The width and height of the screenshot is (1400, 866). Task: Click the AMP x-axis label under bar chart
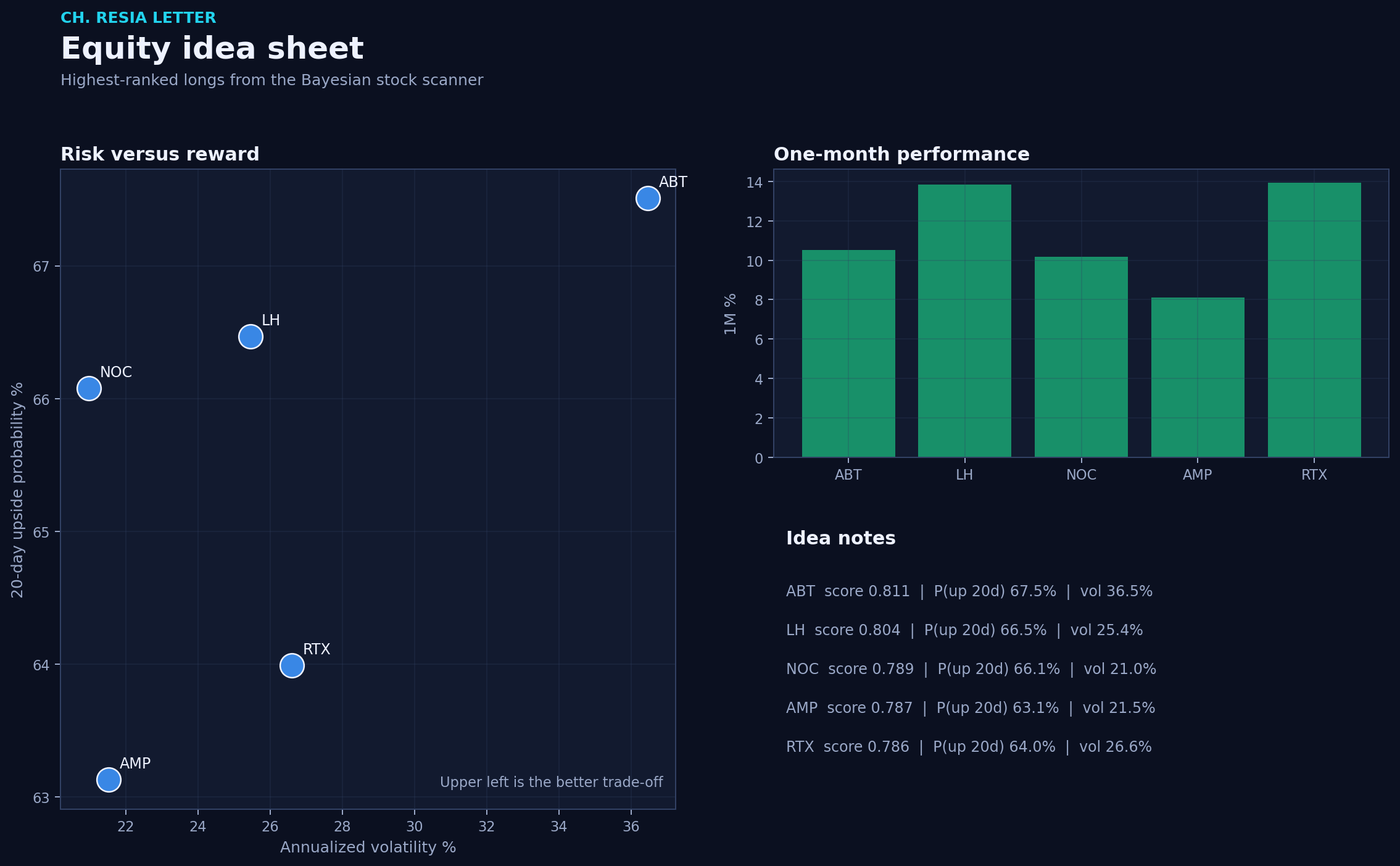tap(1198, 475)
